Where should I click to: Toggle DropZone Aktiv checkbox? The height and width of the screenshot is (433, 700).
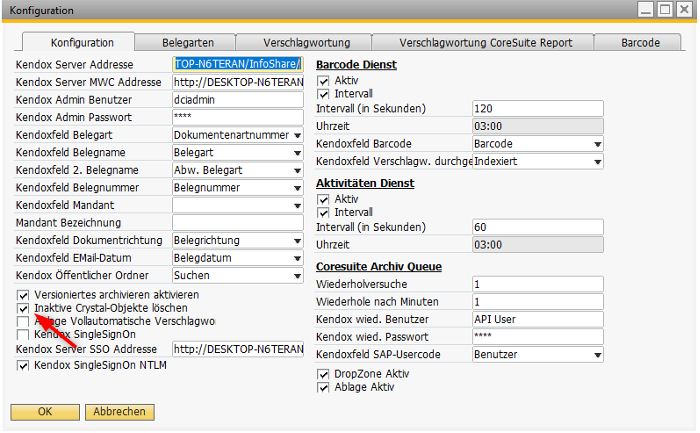tap(323, 374)
